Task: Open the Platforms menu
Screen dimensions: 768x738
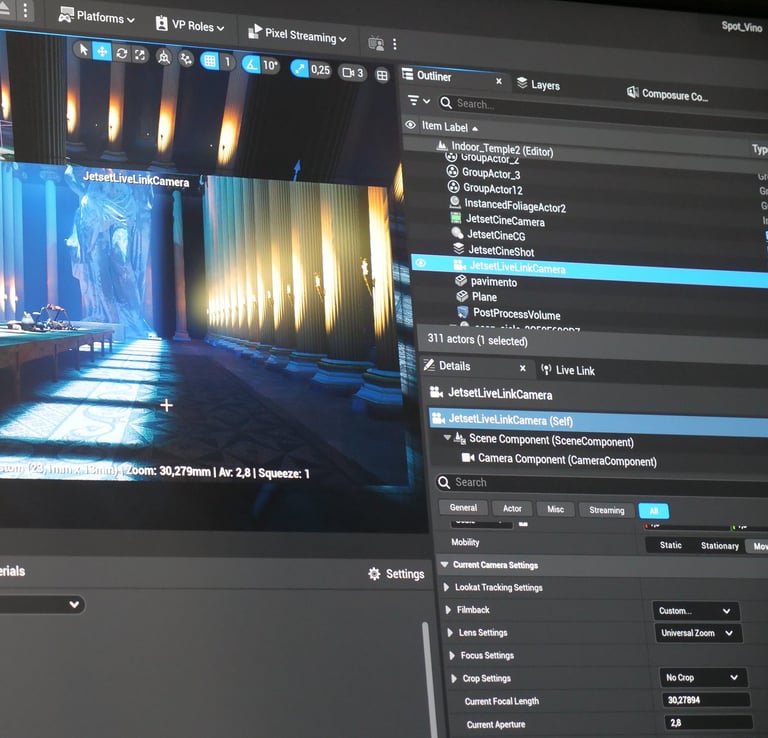Action: pos(96,17)
